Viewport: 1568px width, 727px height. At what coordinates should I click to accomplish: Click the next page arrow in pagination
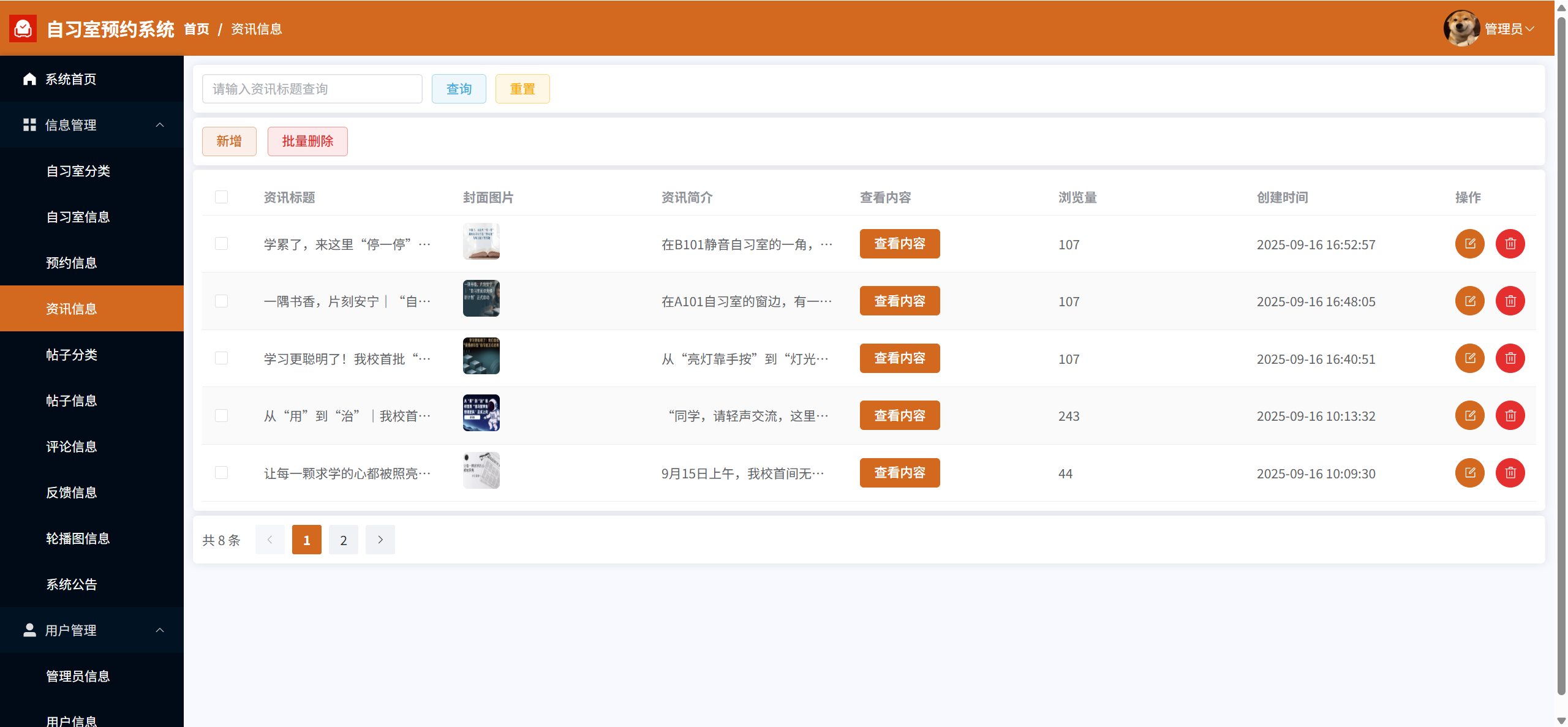point(380,540)
